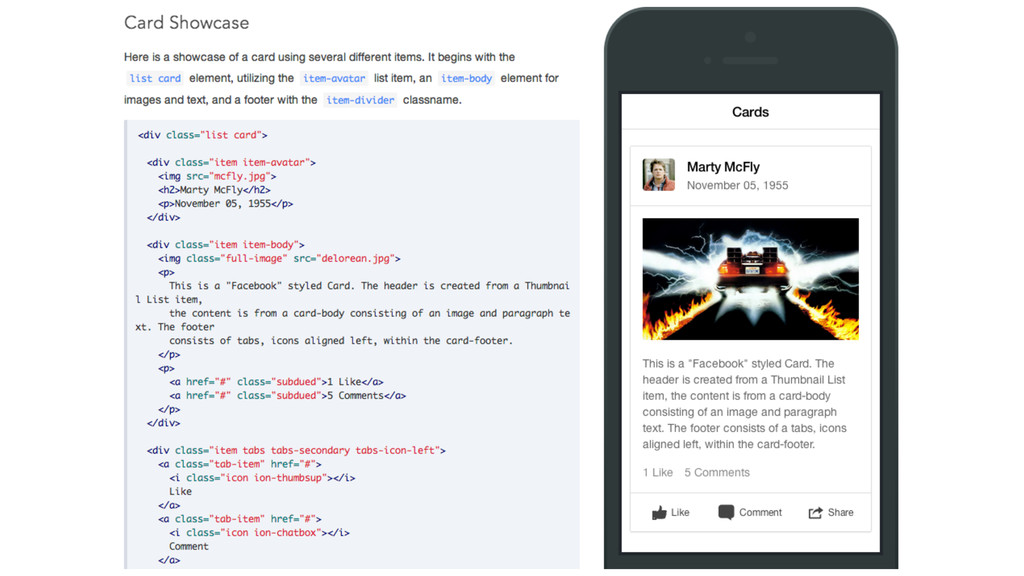The image size is (1024, 576).
Task: Click code line with ion-chatbox icon class
Action: (x=259, y=533)
